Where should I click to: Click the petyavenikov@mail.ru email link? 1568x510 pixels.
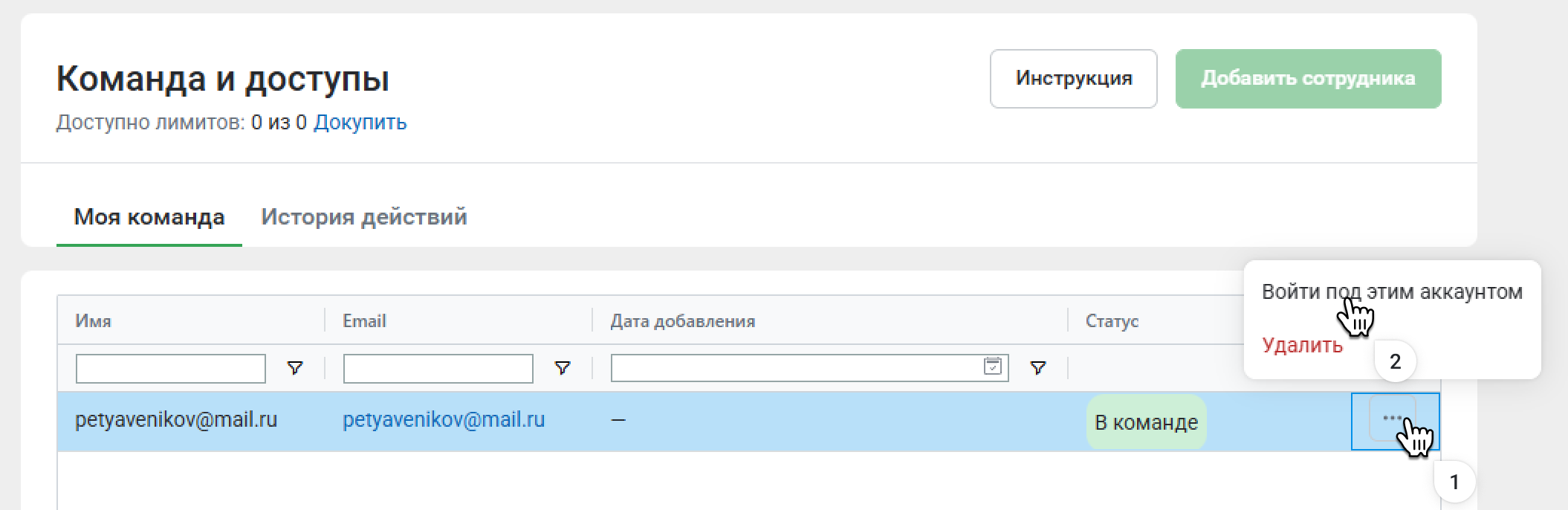point(443,420)
